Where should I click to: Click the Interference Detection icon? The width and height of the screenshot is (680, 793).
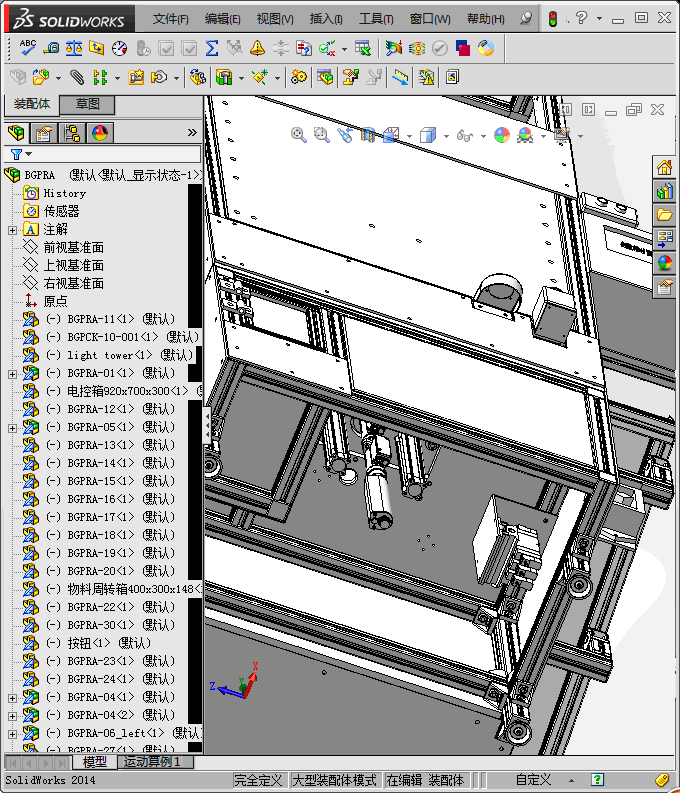coord(426,77)
